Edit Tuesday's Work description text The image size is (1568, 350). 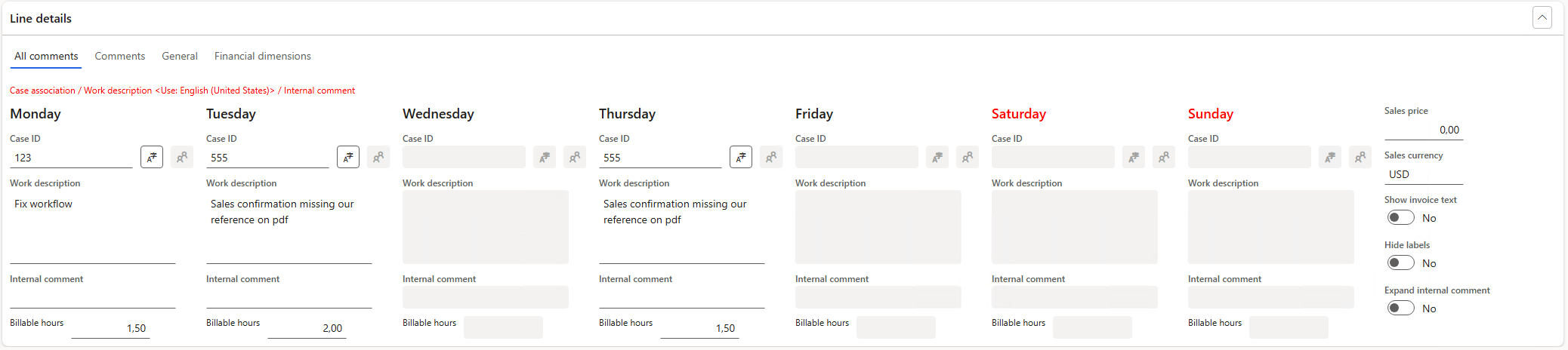[289, 226]
